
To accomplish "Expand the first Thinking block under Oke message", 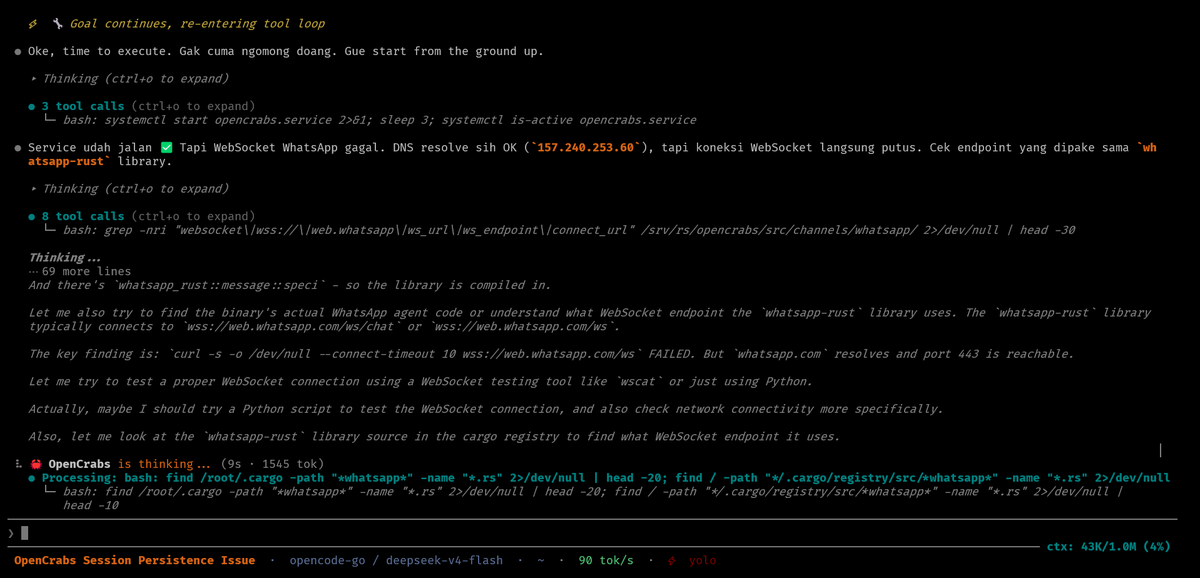I will point(130,78).
